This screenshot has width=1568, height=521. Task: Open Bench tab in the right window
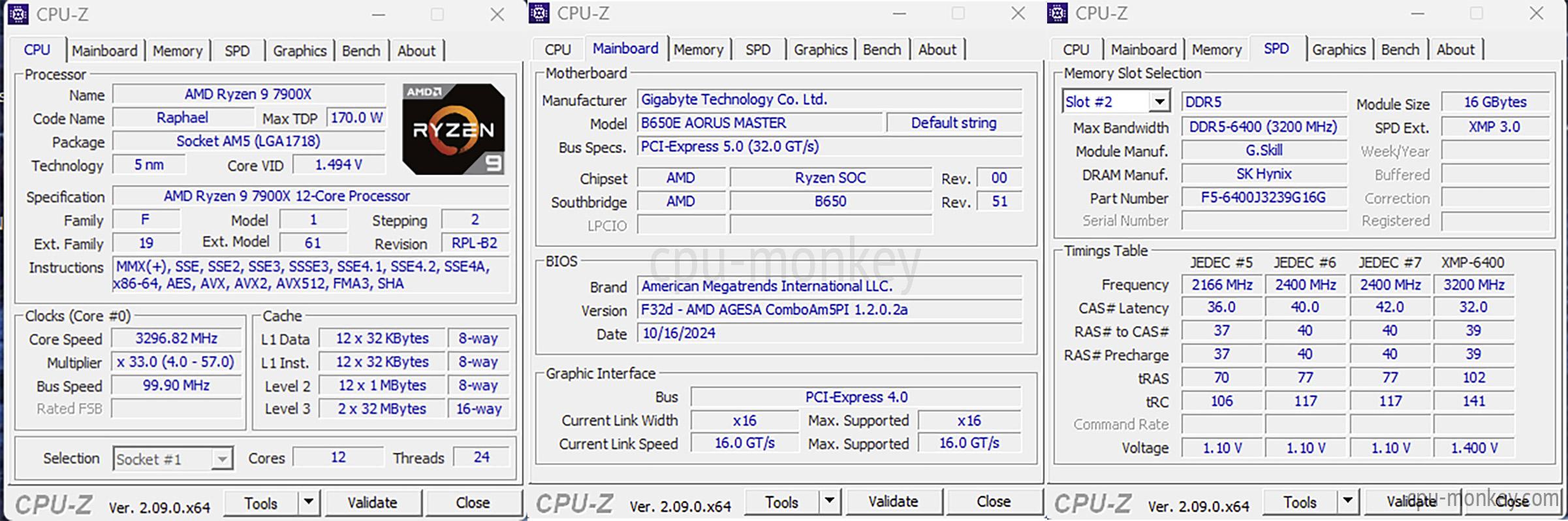[x=1400, y=50]
